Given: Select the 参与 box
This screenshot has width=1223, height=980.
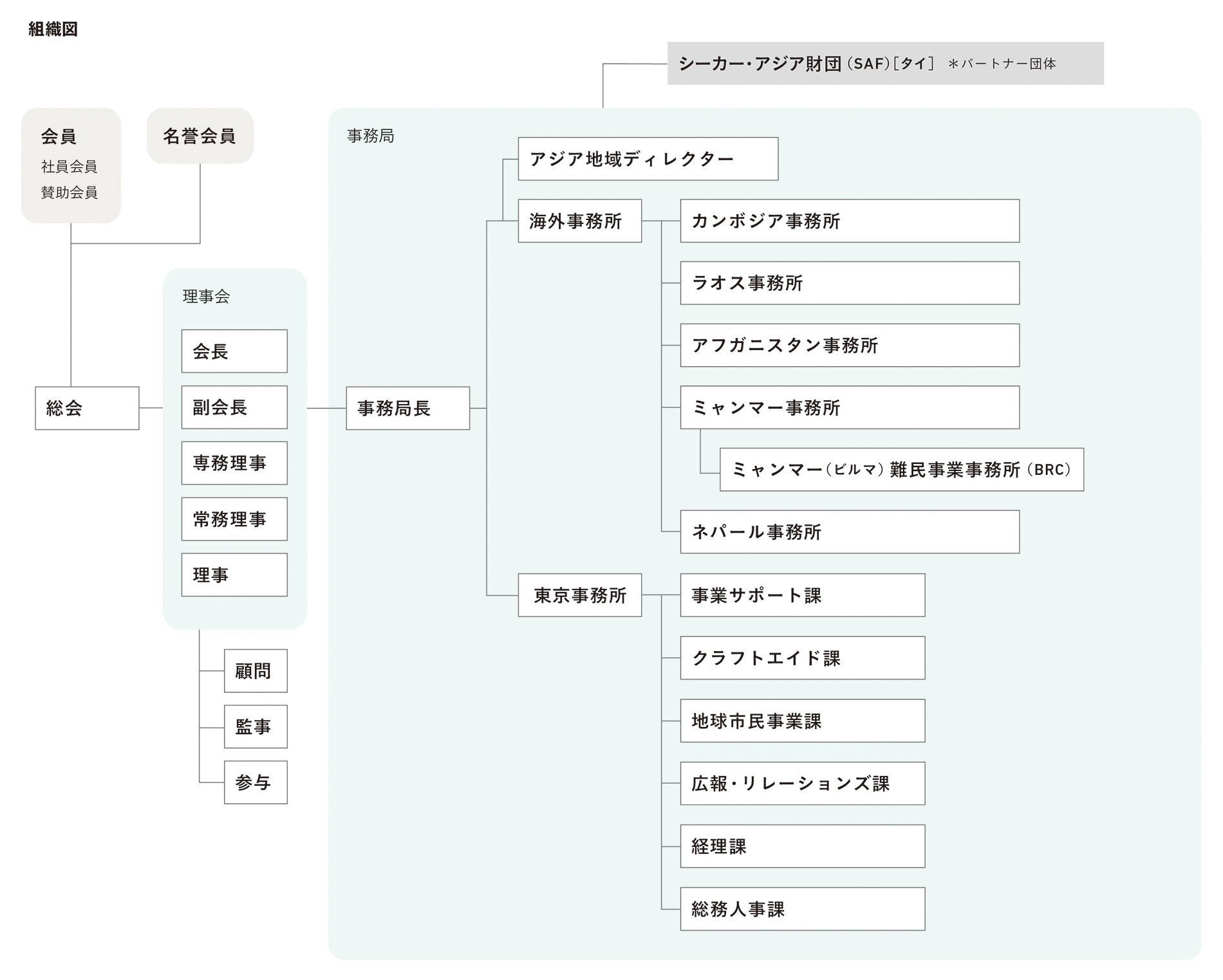Looking at the screenshot, I should click(x=256, y=782).
